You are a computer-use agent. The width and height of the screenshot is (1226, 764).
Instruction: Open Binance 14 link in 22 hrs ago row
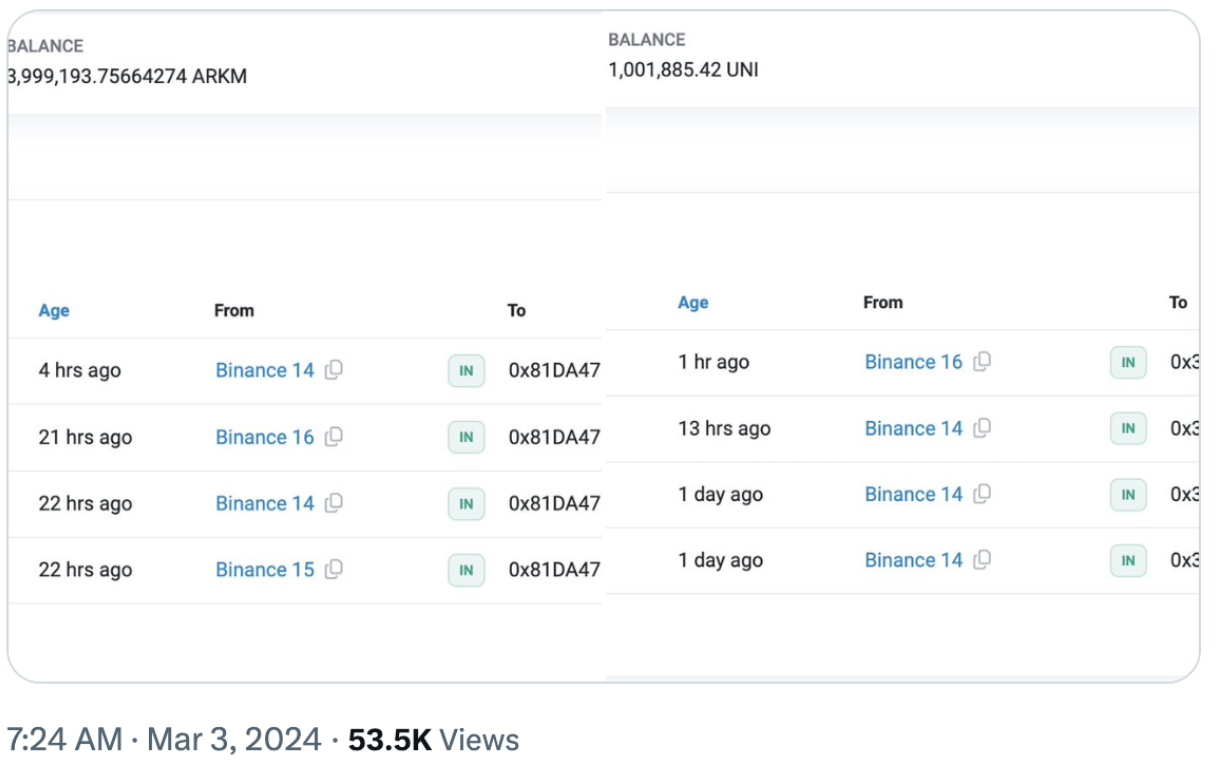pyautogui.click(x=265, y=503)
